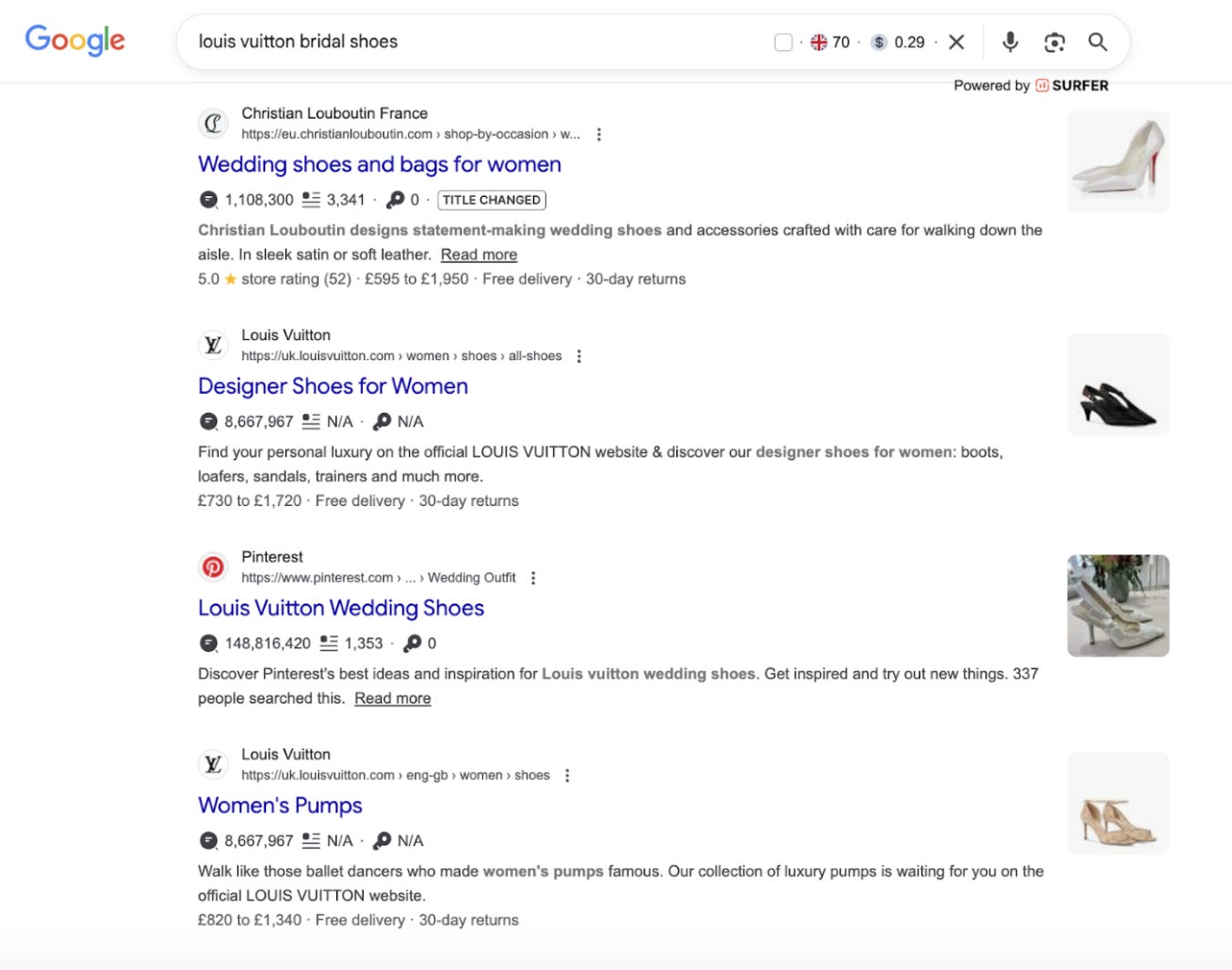
Task: Click the TITLE CHANGED badge
Action: coord(492,200)
